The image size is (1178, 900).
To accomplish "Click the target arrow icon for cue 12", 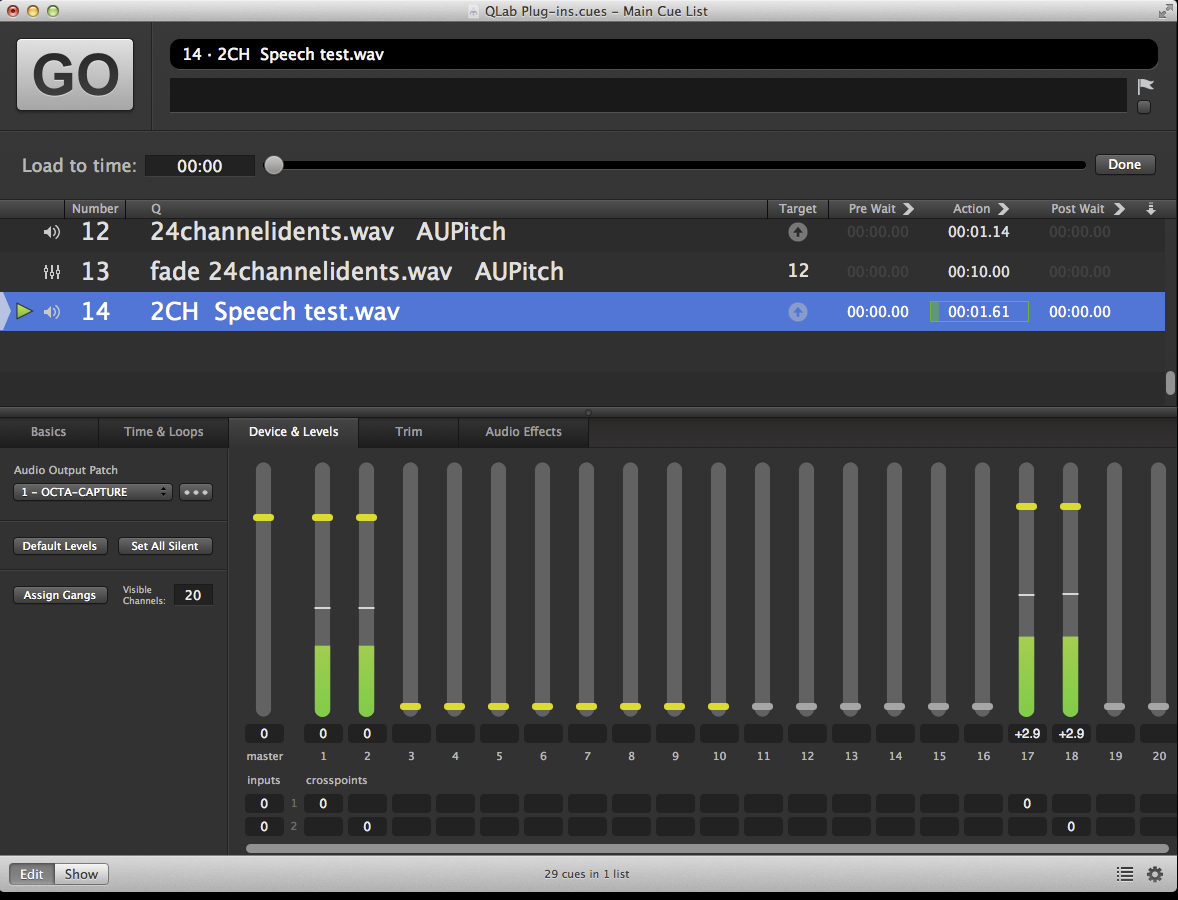I will point(797,232).
